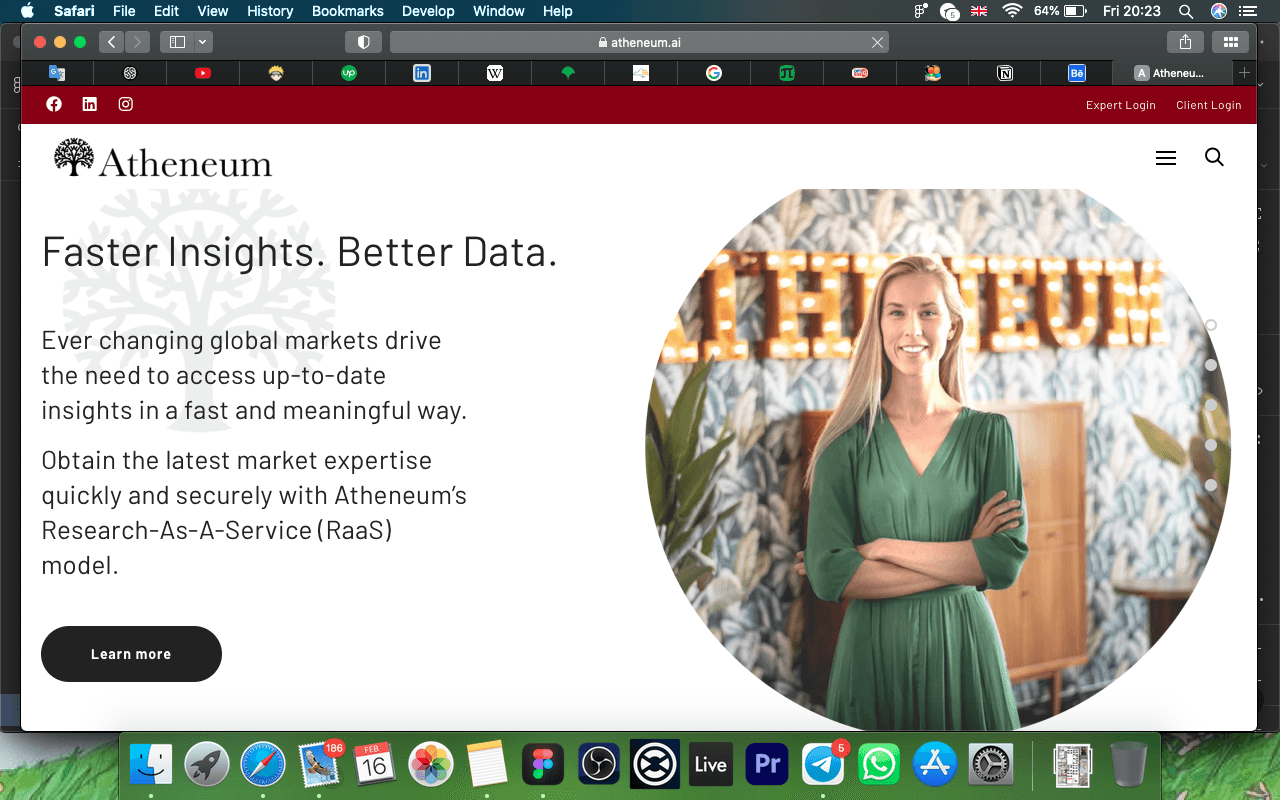Select the first hollow slide indicator dot
Viewport: 1280px width, 800px height.
(x=1211, y=325)
